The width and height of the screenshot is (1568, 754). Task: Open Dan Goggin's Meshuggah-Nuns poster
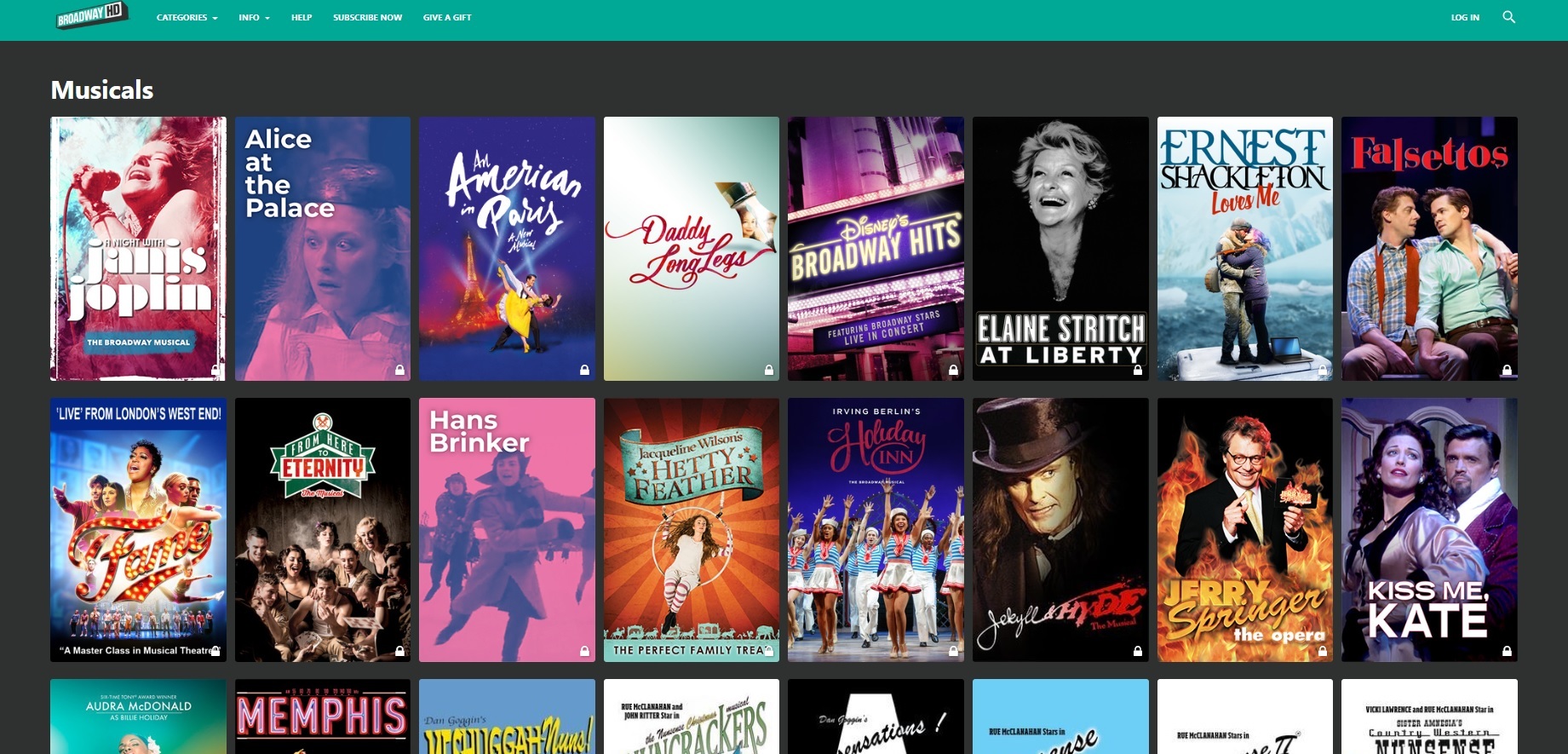coord(507,717)
